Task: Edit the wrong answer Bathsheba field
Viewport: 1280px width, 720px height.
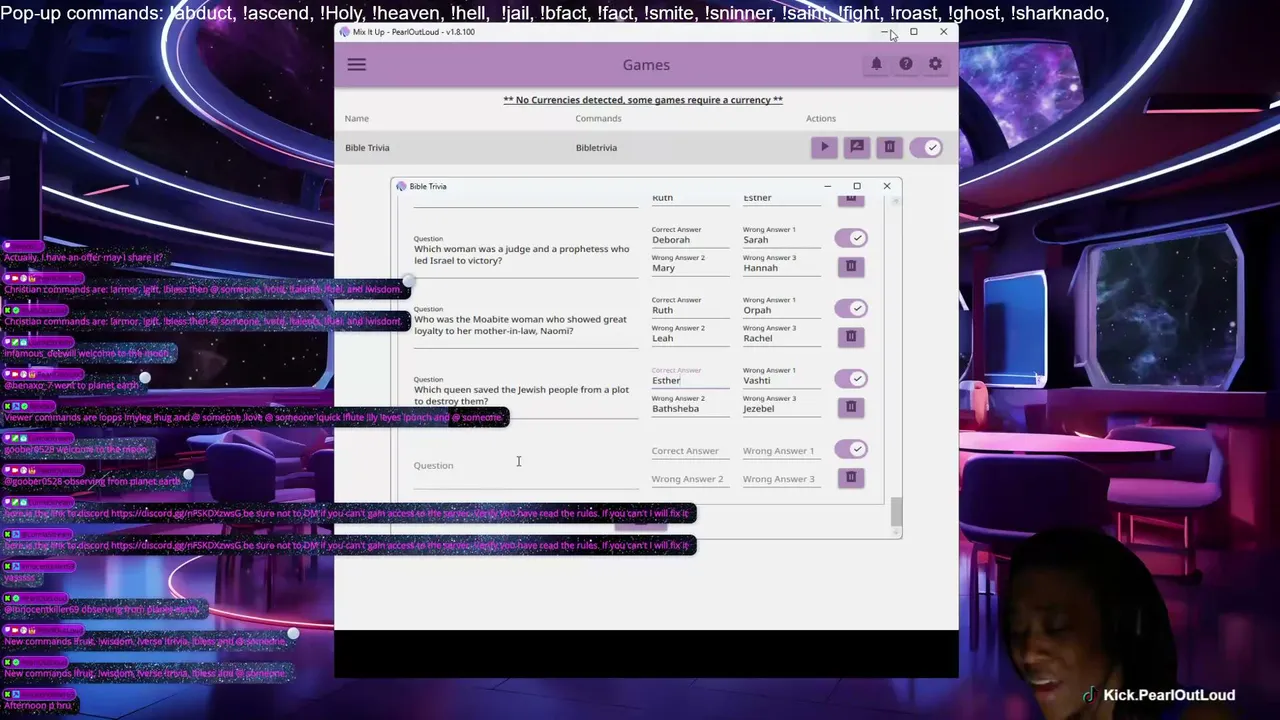Action: (x=690, y=409)
